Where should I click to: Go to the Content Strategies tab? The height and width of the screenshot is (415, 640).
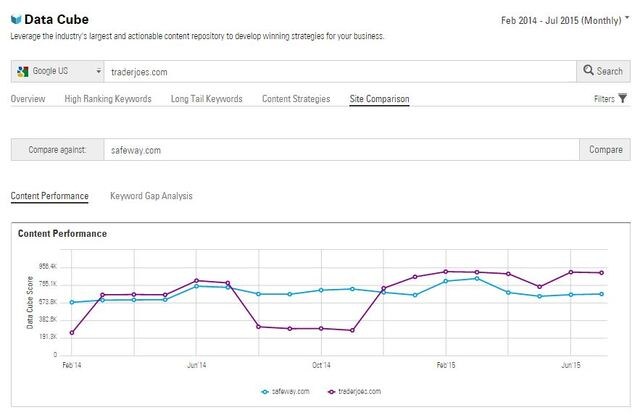point(298,99)
